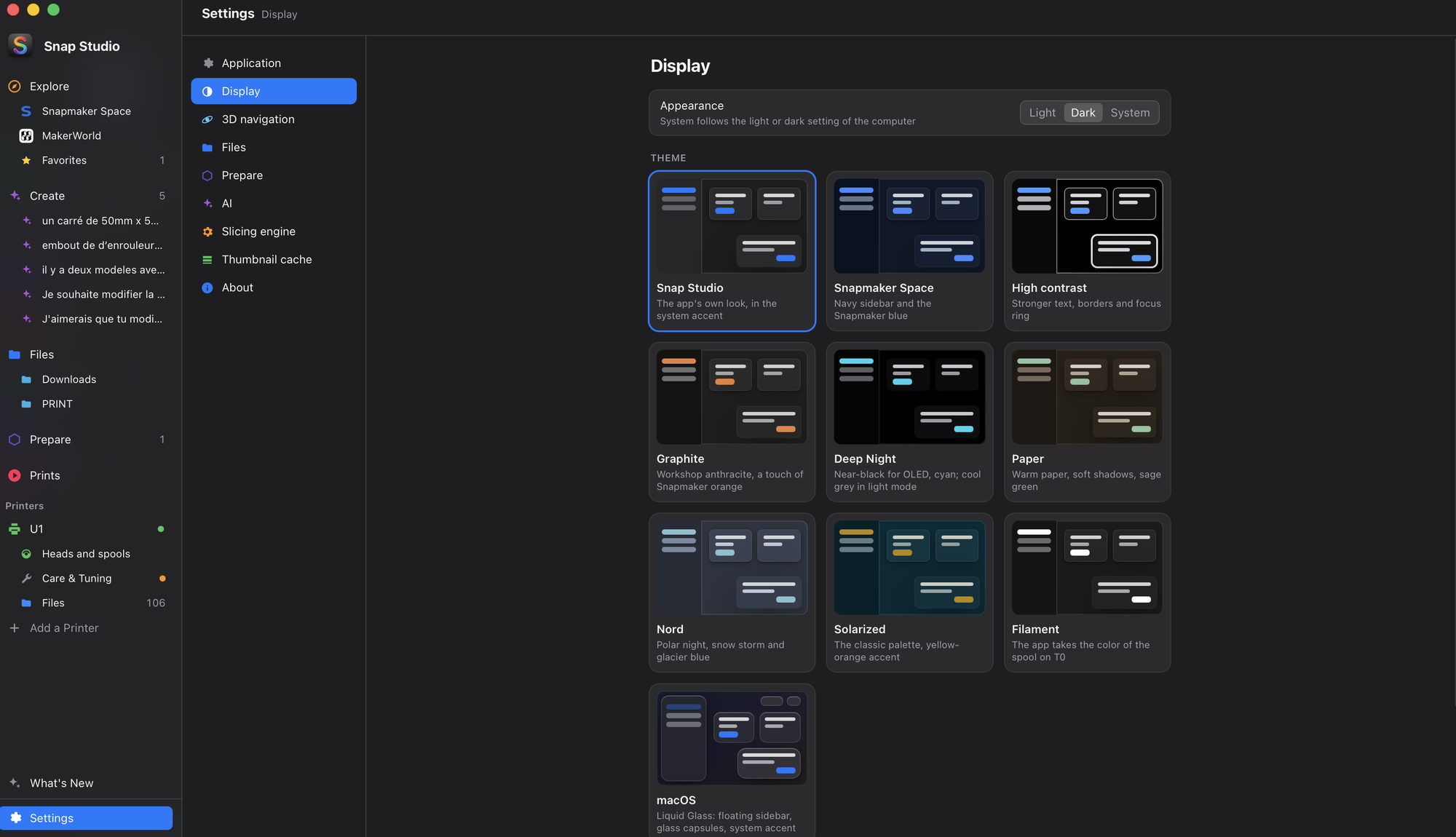Click the Display breadcrumb next to Settings
Screen dimensions: 1456x837
(x=280, y=15)
